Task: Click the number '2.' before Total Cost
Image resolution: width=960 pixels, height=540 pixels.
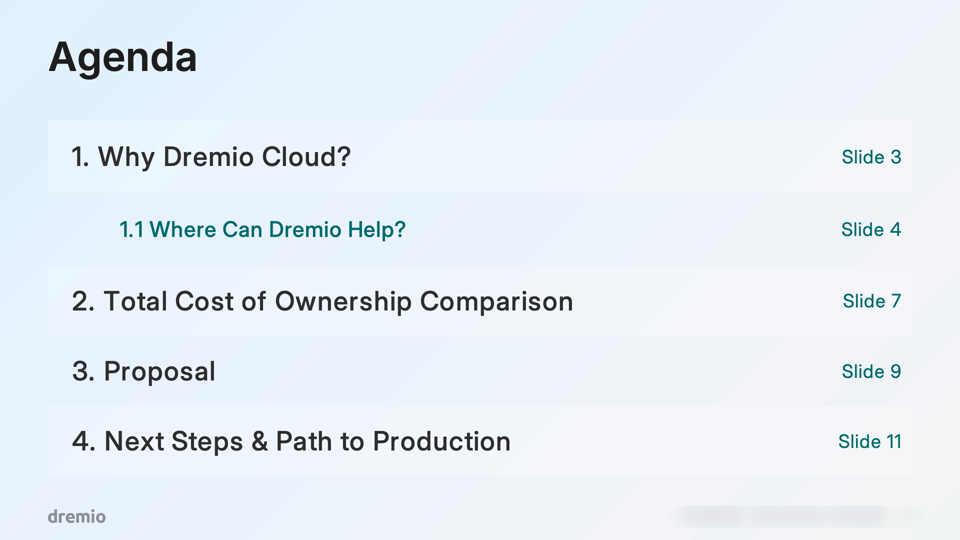Action: pos(83,301)
